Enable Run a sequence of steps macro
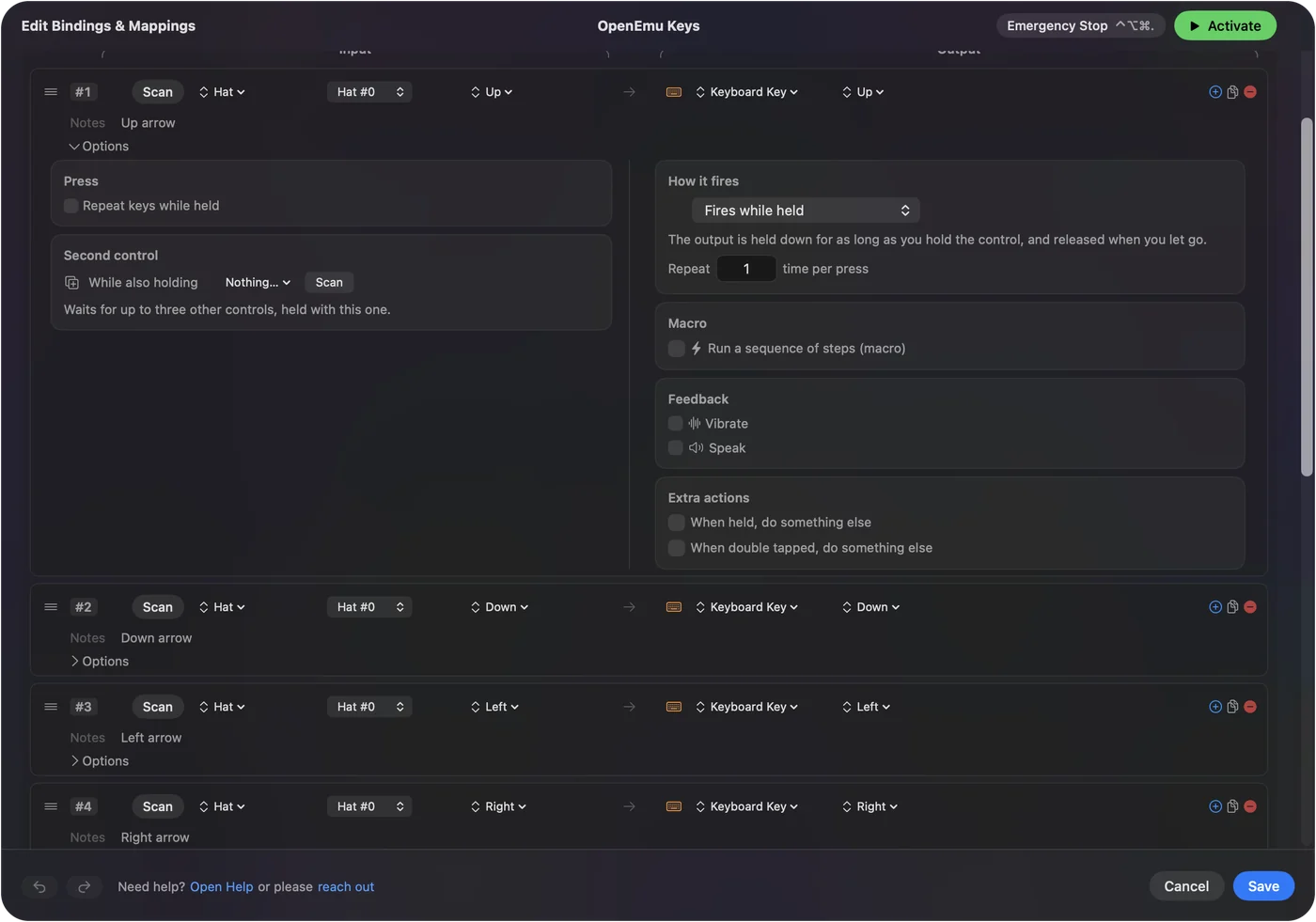This screenshot has width=1316, height=922. click(x=676, y=349)
